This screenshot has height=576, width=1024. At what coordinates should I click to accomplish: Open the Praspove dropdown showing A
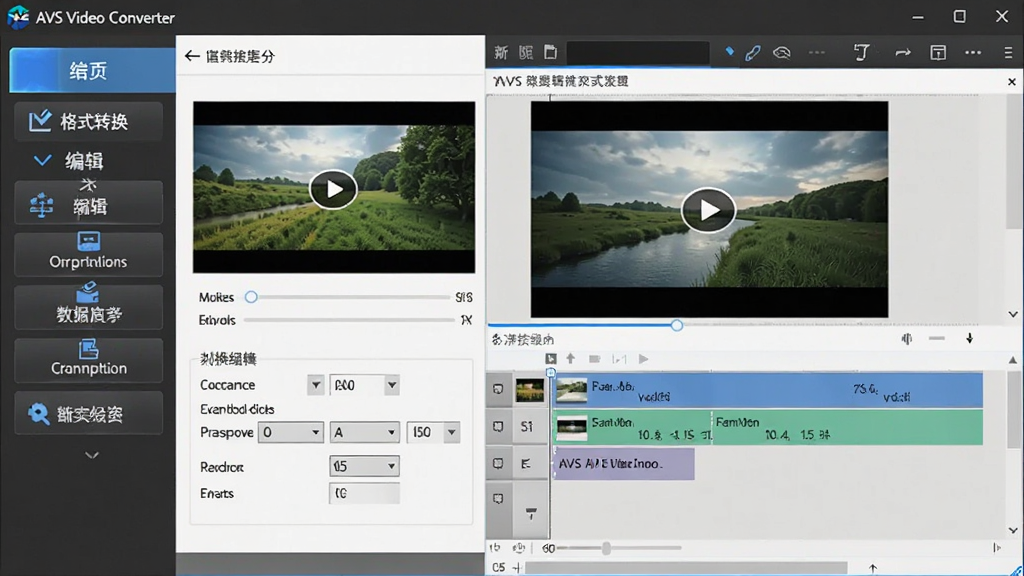pyautogui.click(x=364, y=432)
